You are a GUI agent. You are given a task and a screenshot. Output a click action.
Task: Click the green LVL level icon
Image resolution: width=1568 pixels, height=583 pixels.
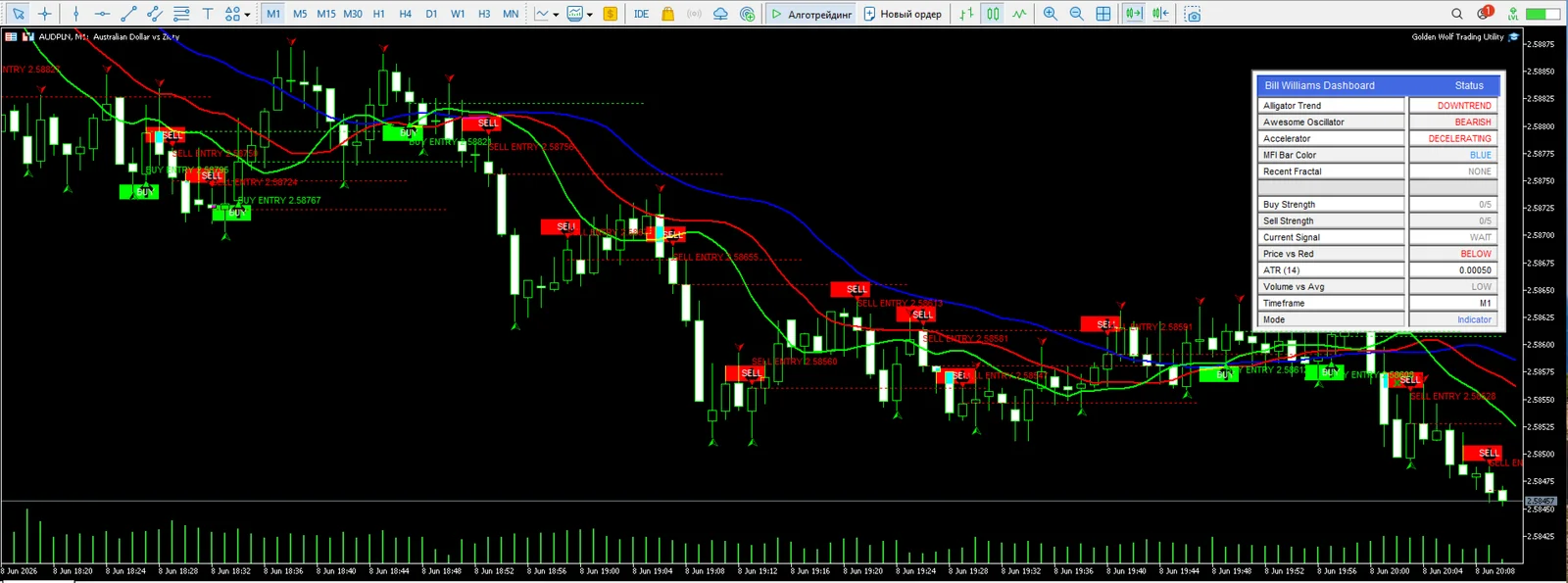(1512, 14)
